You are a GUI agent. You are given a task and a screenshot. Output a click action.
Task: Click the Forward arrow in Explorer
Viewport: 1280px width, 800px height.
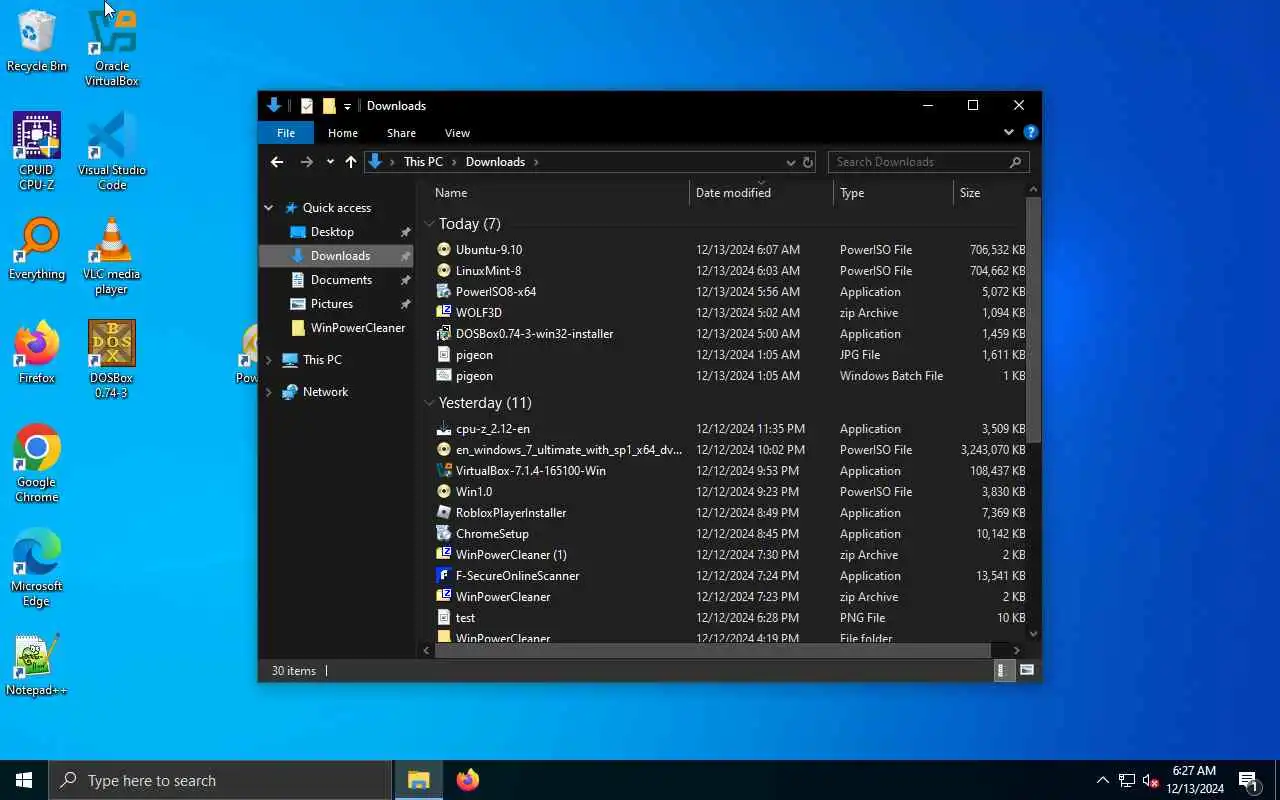point(306,162)
